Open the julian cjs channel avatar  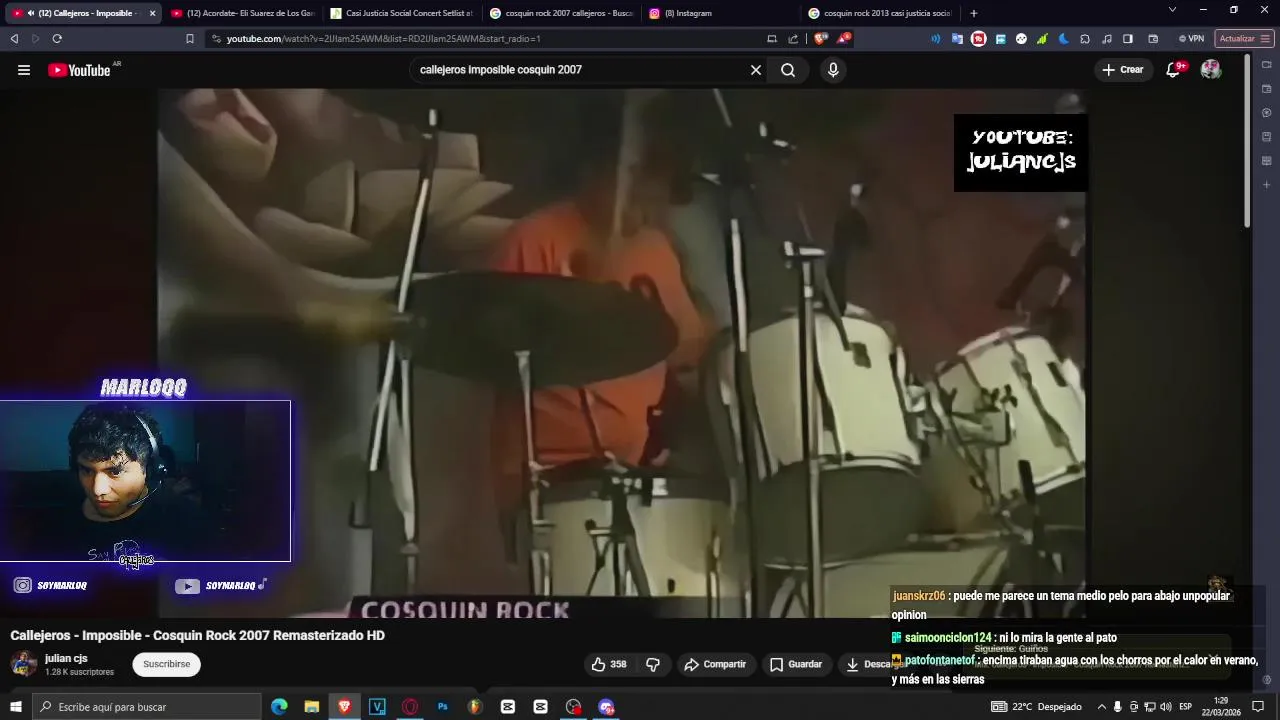[24, 664]
